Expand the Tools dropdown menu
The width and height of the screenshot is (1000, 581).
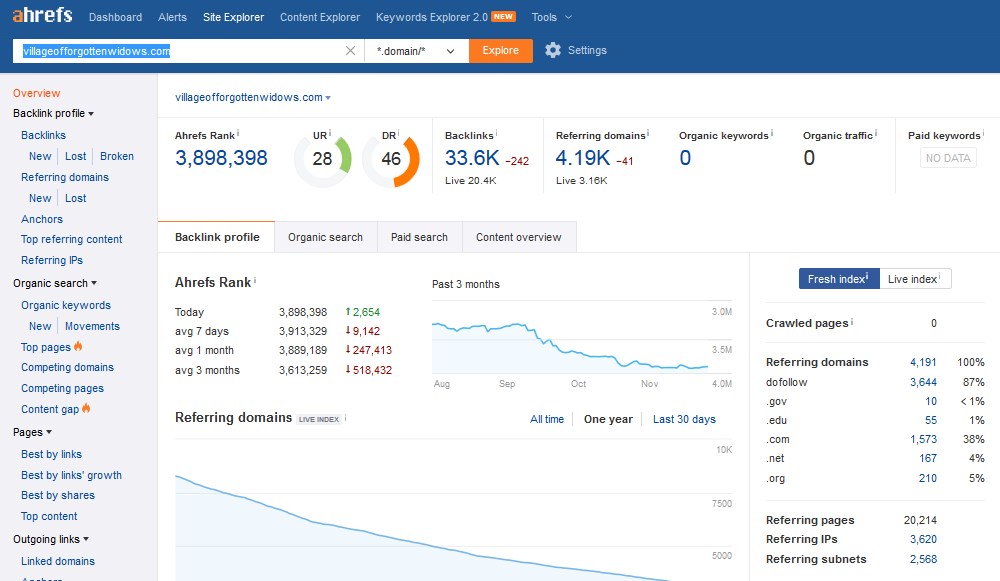point(552,17)
